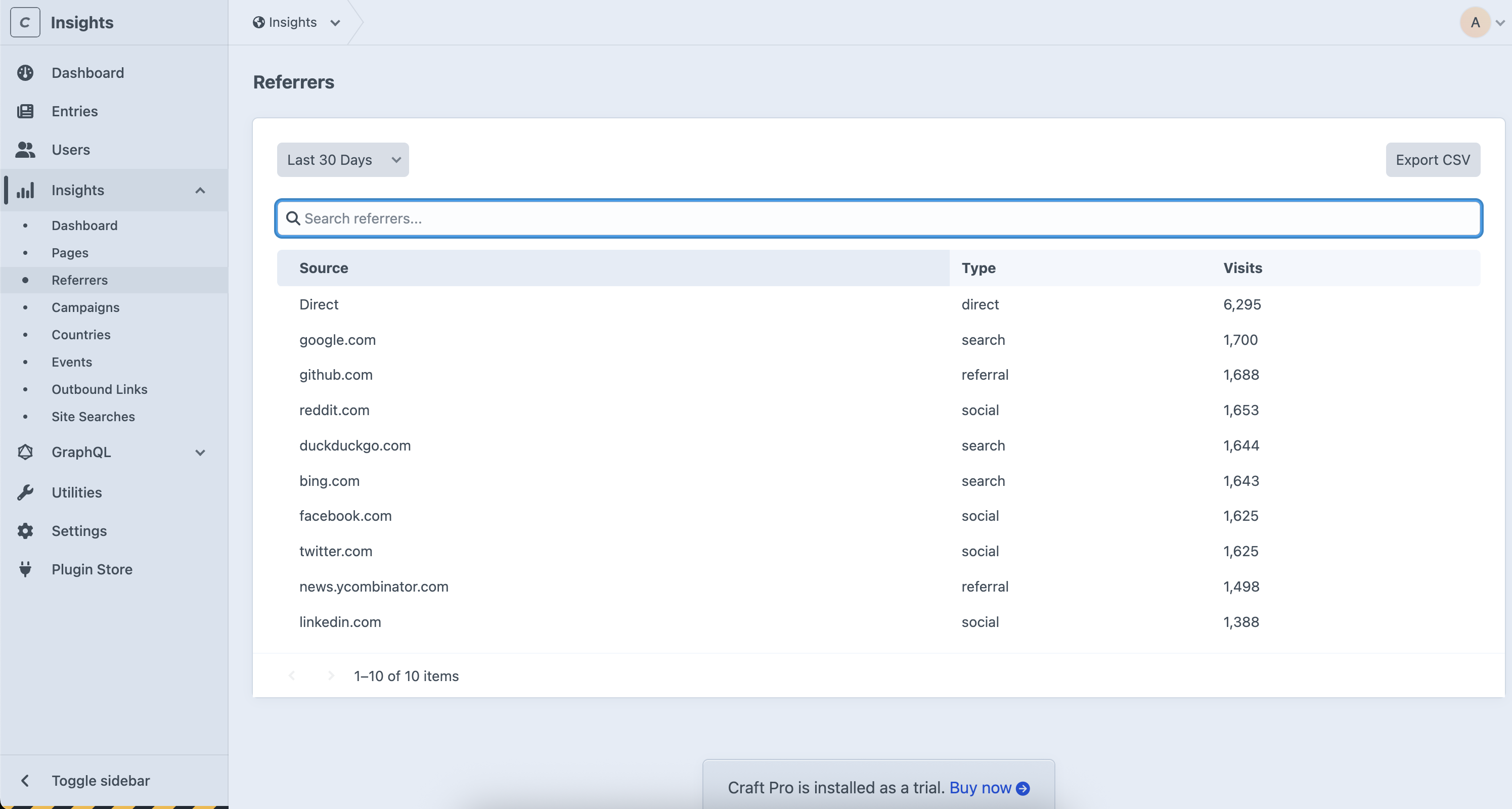
Task: Click the Insights bar chart icon
Action: 25,190
